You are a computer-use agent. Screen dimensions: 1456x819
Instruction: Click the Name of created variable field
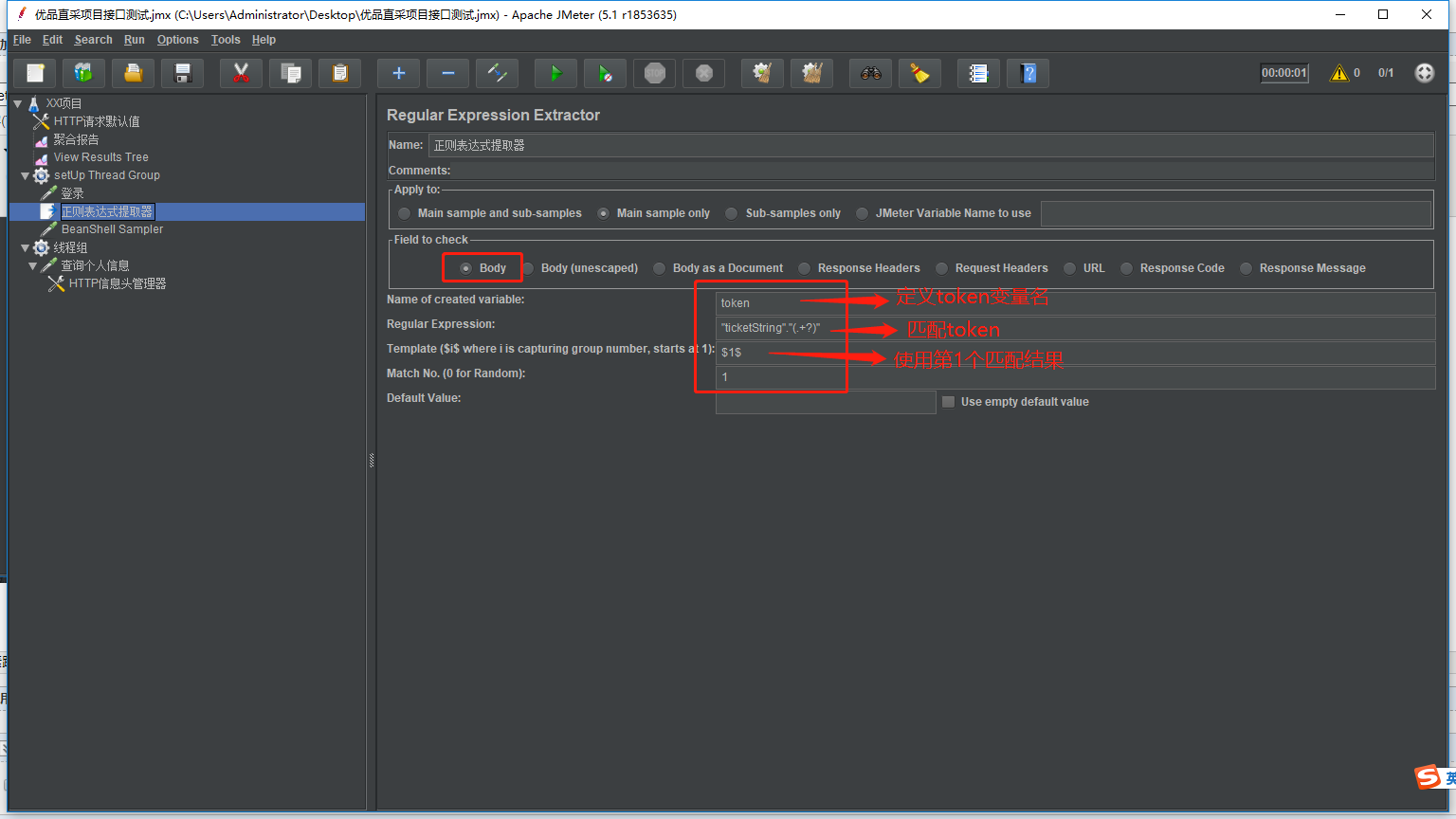pyautogui.click(x=1075, y=303)
